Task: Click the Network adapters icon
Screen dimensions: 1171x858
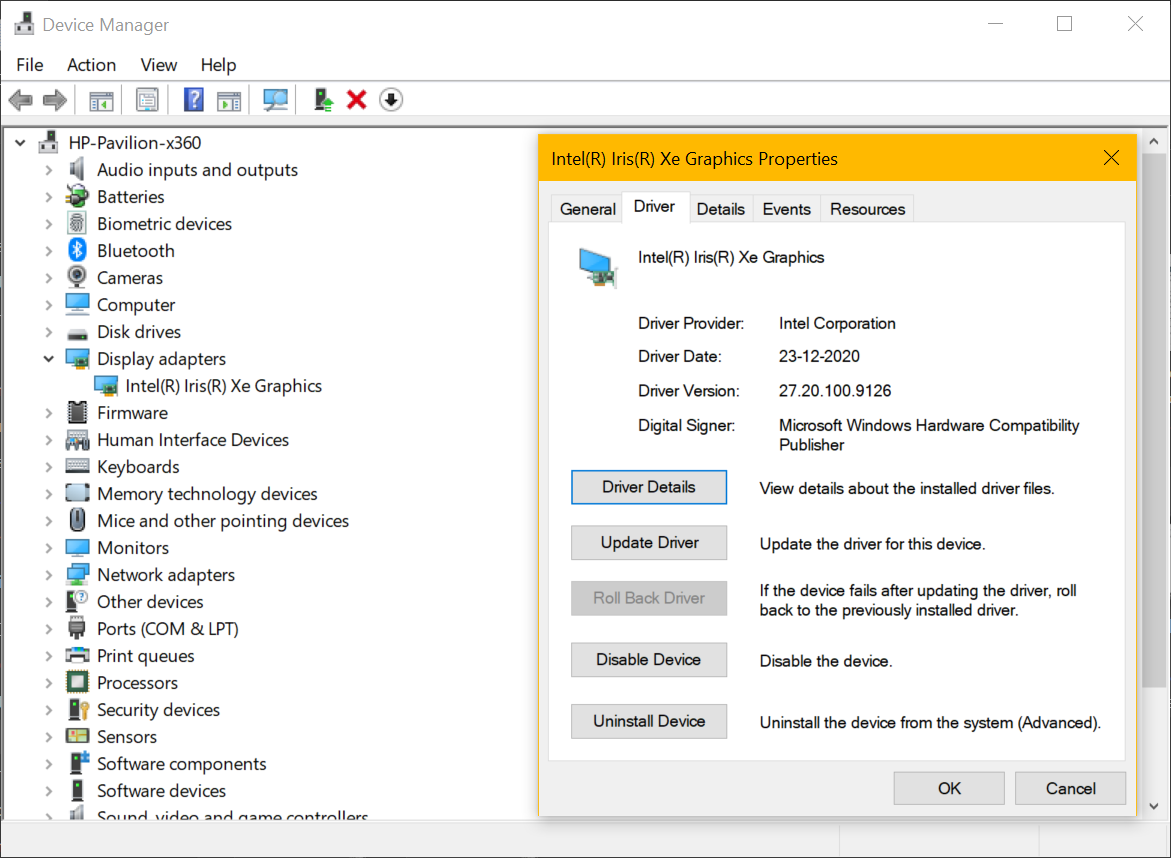Action: 77,574
